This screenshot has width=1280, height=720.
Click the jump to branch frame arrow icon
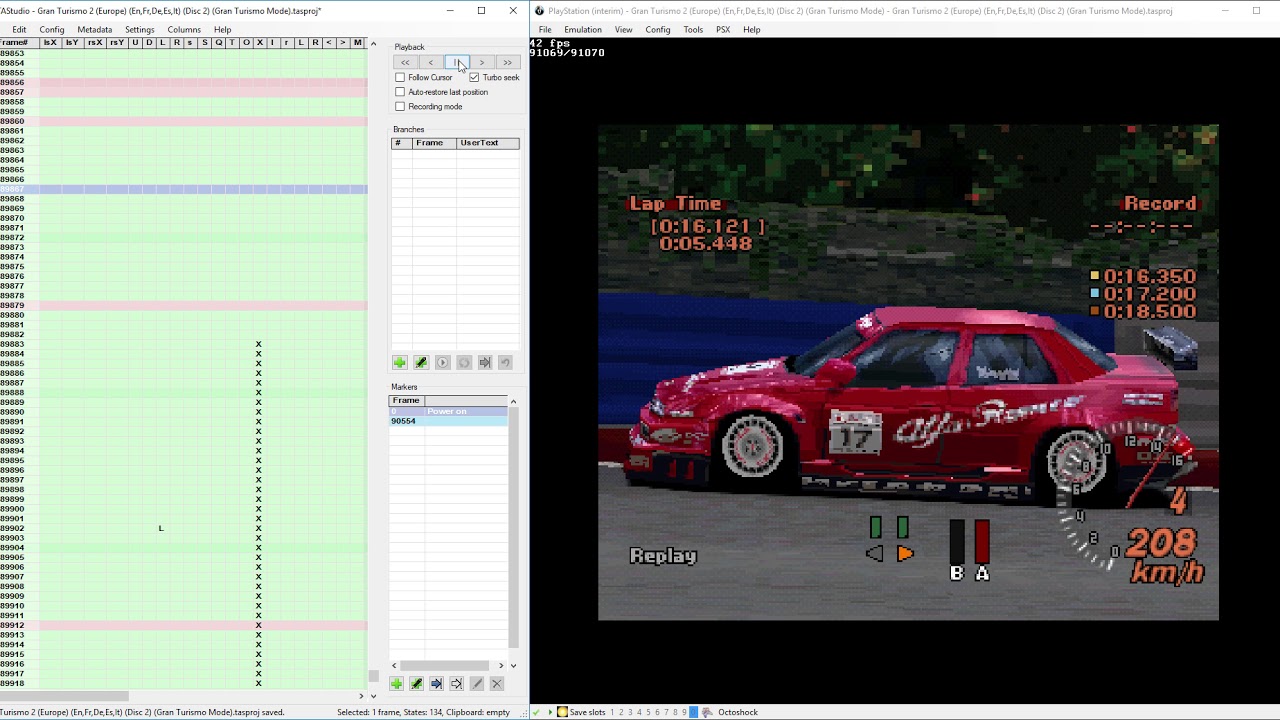pyautogui.click(x=485, y=362)
